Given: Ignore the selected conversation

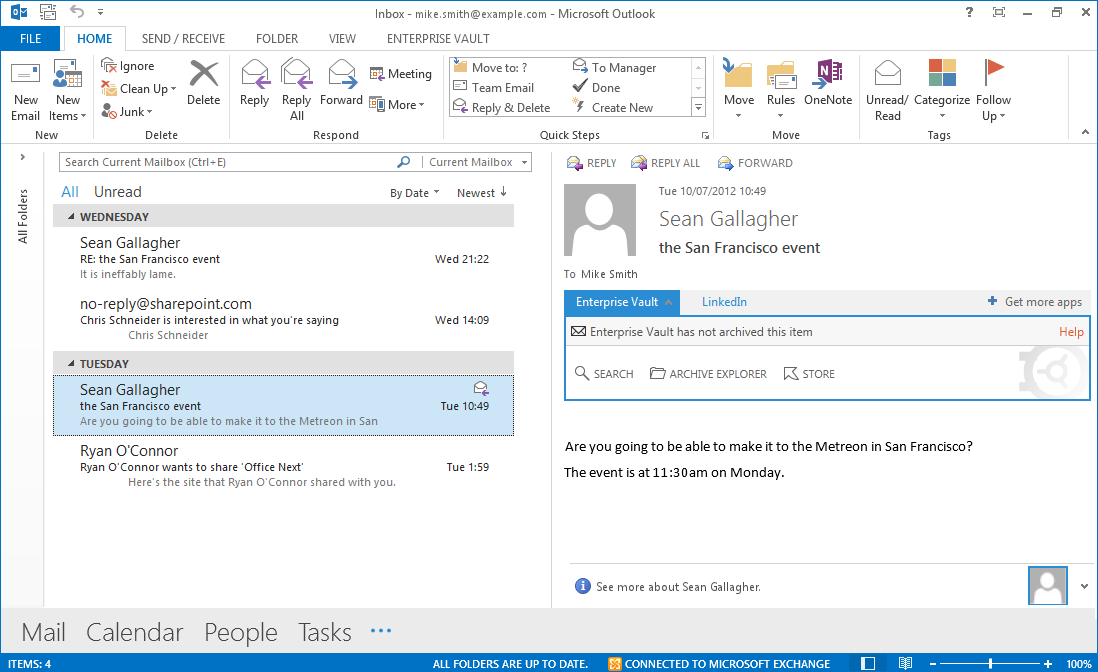Looking at the screenshot, I should [x=128, y=66].
